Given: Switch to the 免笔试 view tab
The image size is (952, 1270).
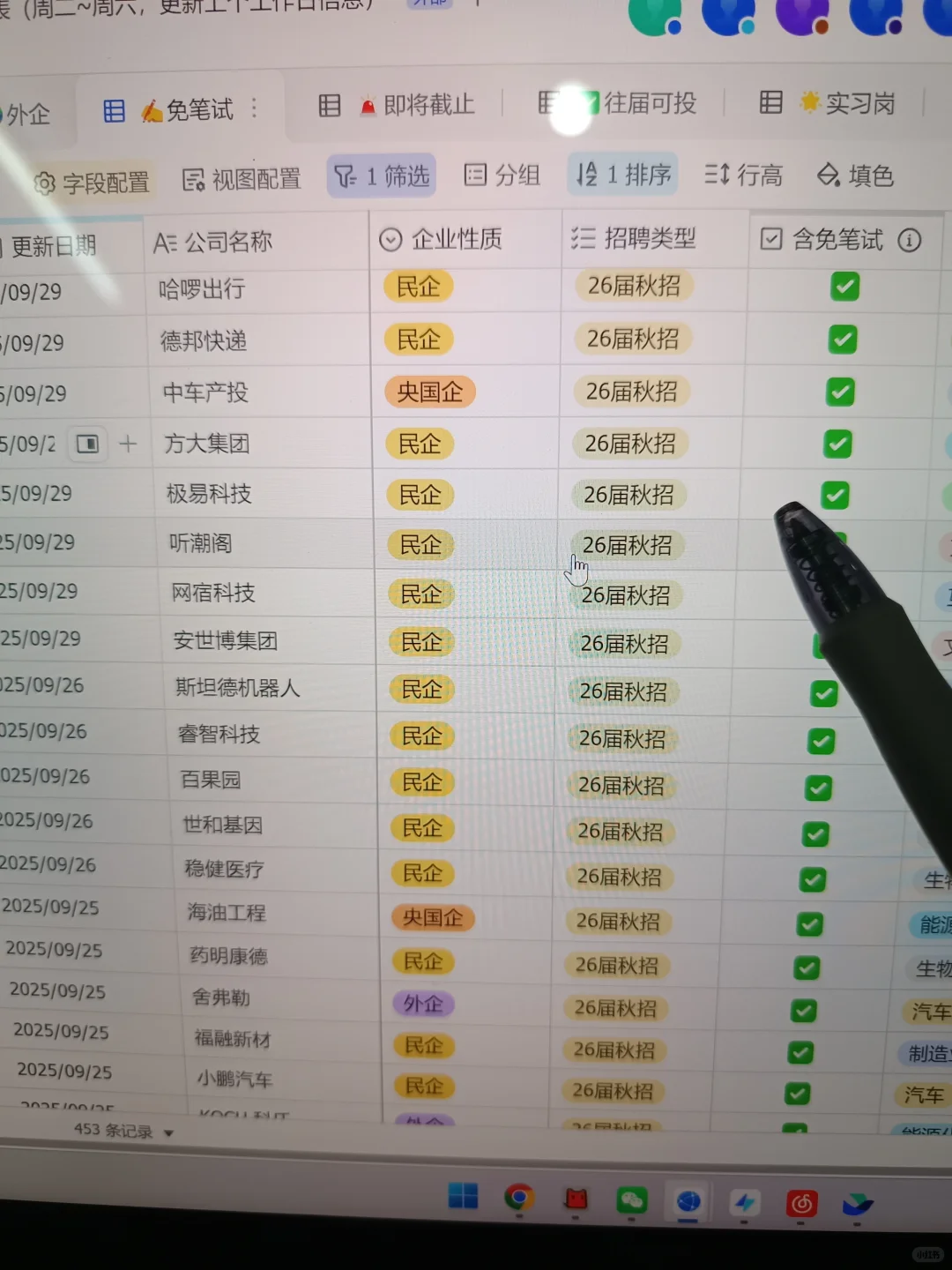Looking at the screenshot, I should click(181, 109).
